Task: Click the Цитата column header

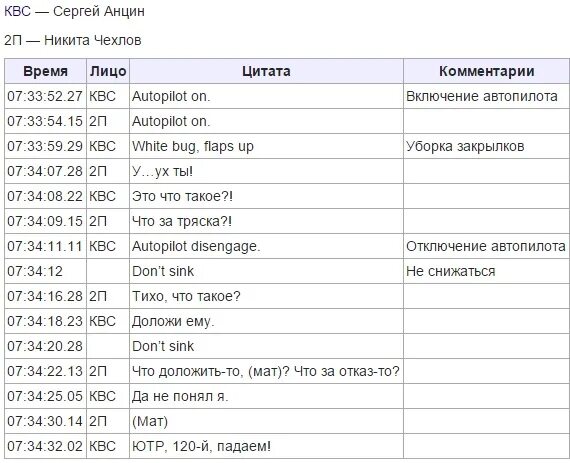Action: tap(266, 71)
